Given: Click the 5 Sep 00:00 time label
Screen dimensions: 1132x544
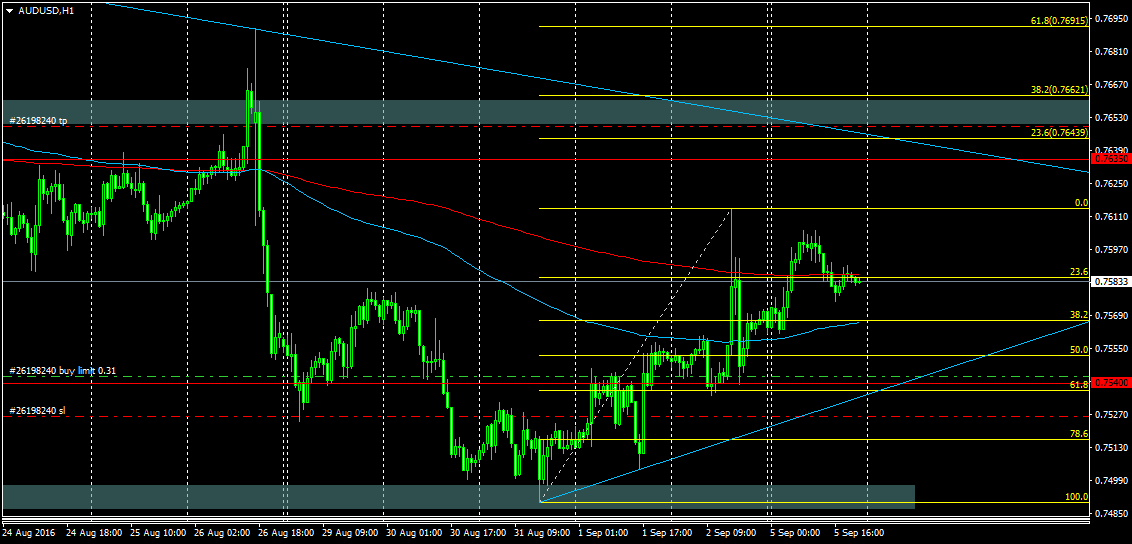Looking at the screenshot, I should click(796, 533).
